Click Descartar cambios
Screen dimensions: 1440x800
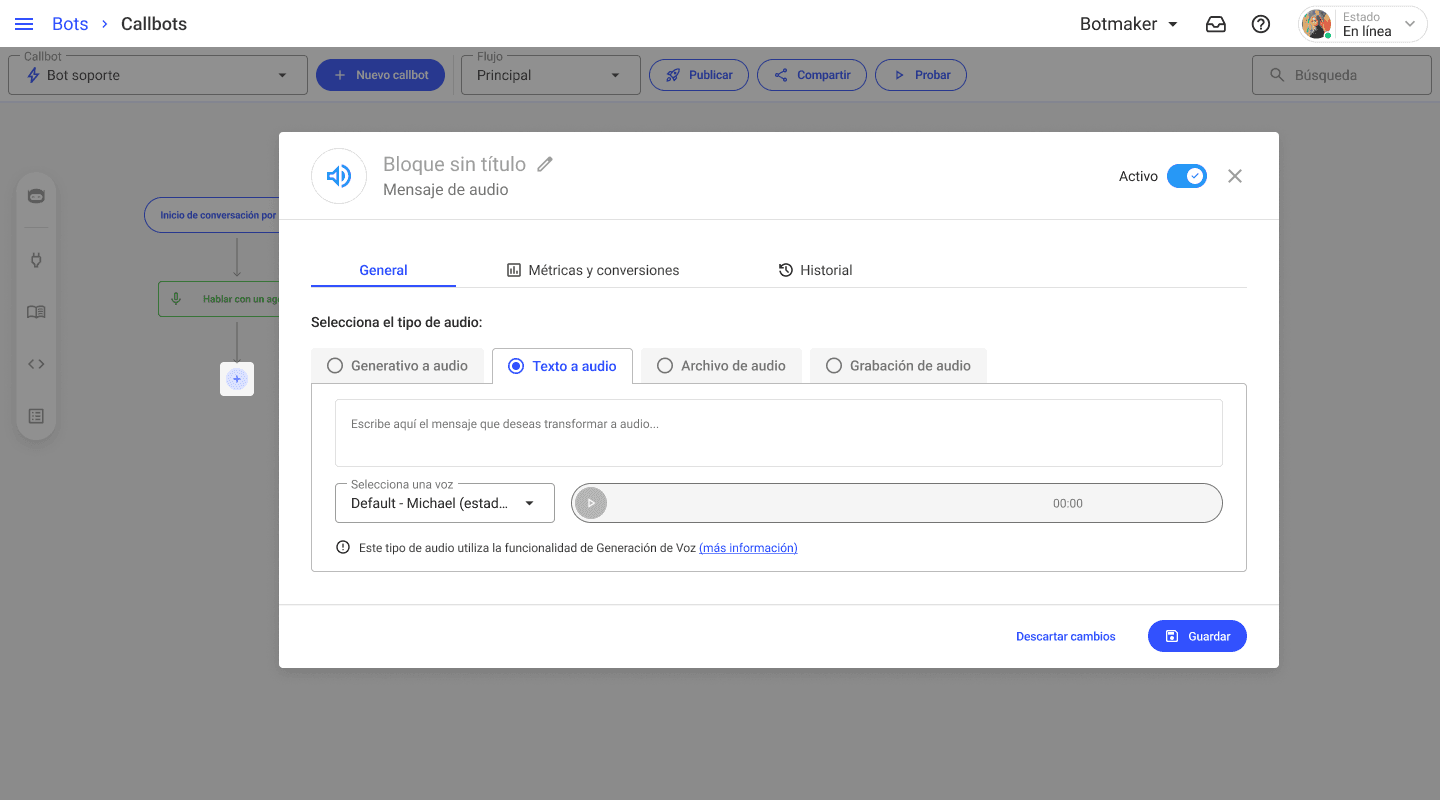pyautogui.click(x=1066, y=636)
